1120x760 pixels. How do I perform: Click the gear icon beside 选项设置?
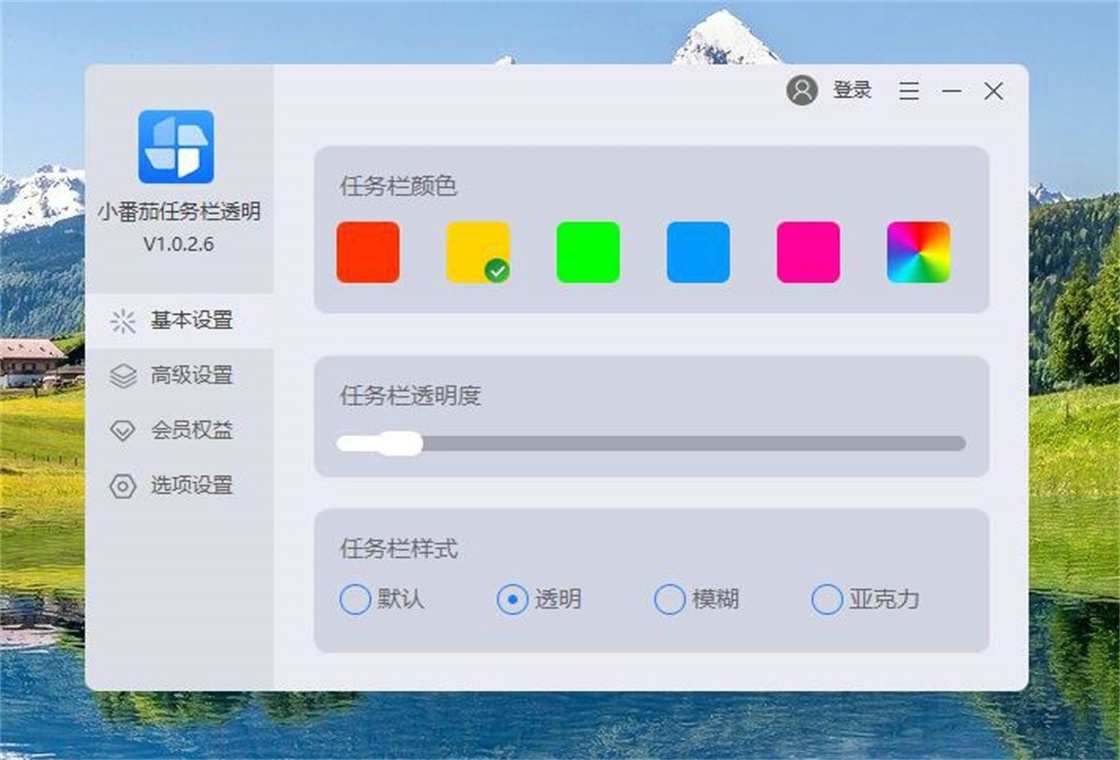click(123, 486)
